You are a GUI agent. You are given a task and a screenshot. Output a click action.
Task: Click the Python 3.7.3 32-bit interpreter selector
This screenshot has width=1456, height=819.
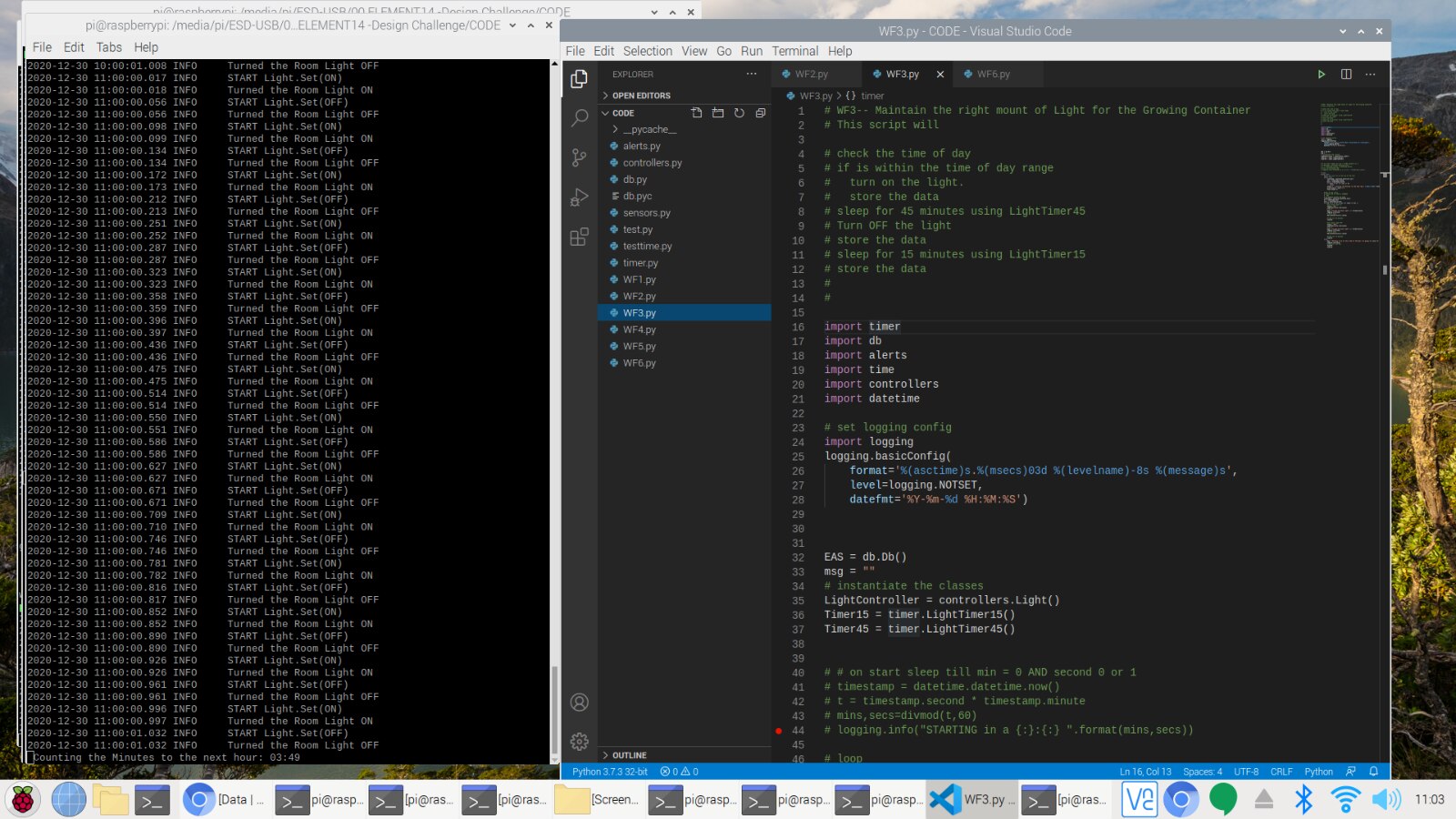610,772
